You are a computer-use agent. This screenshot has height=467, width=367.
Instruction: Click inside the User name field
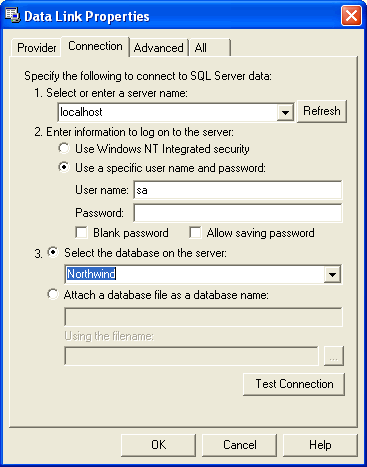pyautogui.click(x=238, y=190)
